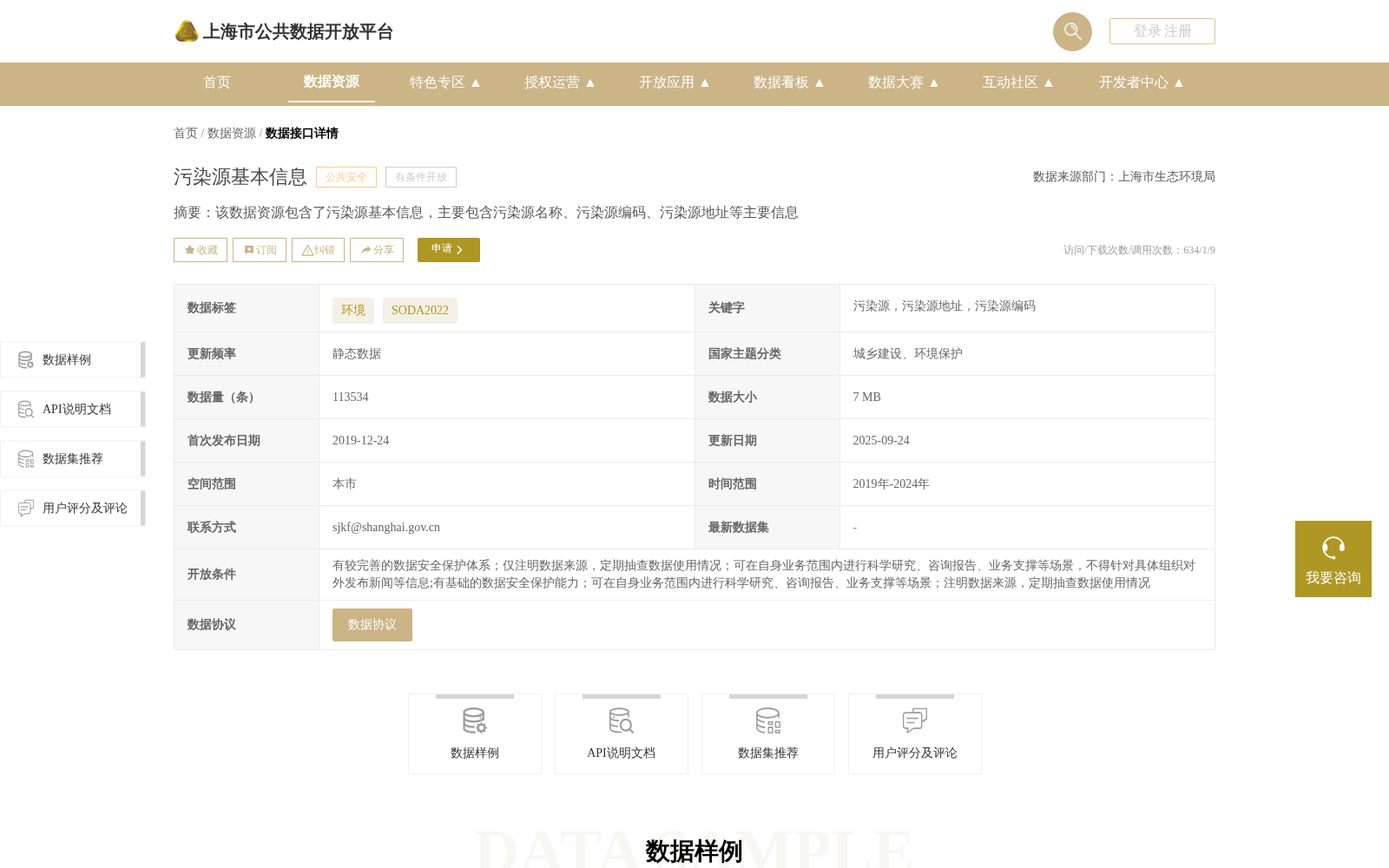Open the 数据协议 button
The width and height of the screenshot is (1389, 868).
click(372, 625)
